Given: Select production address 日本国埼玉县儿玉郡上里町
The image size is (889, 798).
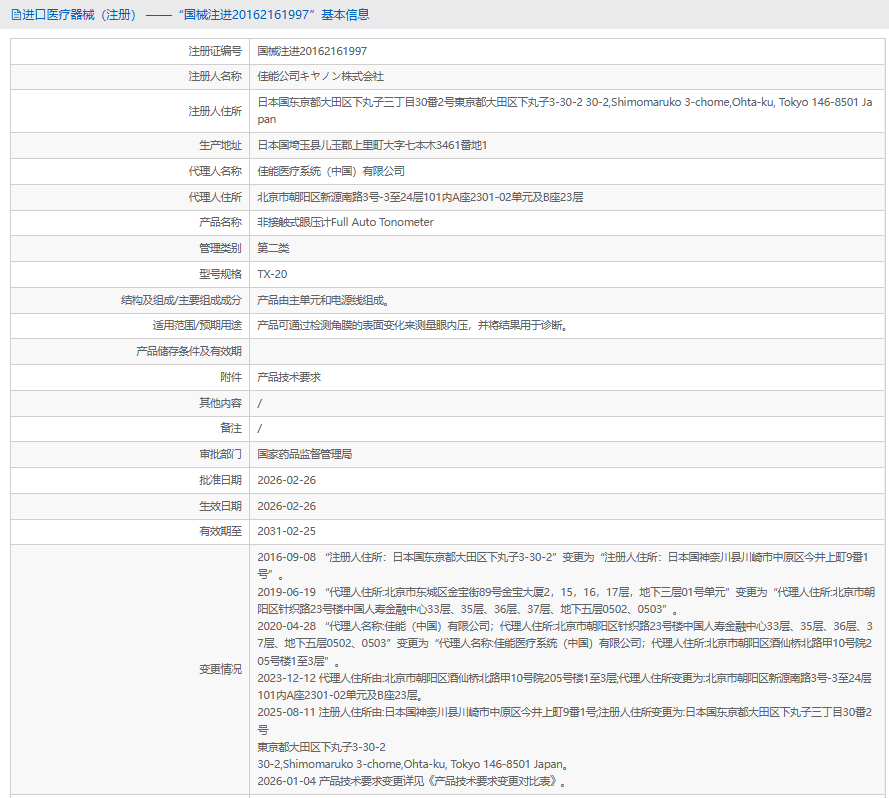Looking at the screenshot, I should (372, 145).
